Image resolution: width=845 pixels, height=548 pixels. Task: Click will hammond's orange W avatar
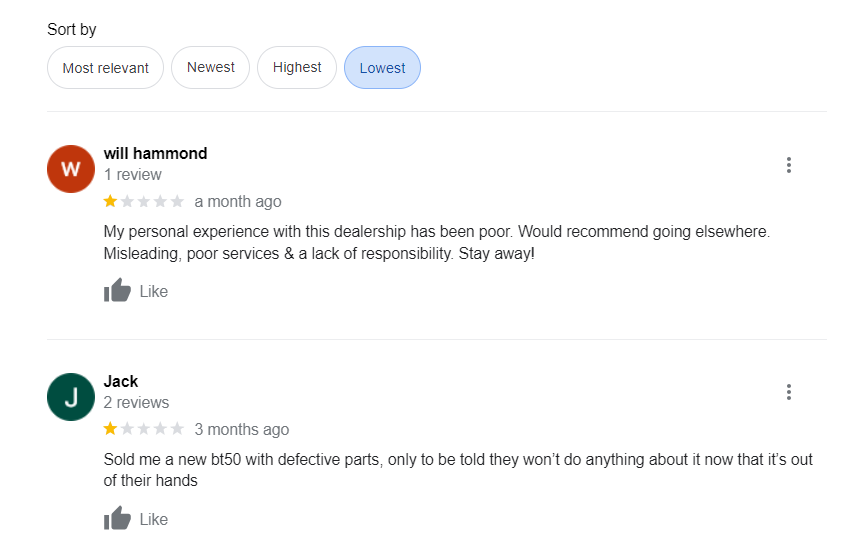click(x=71, y=169)
